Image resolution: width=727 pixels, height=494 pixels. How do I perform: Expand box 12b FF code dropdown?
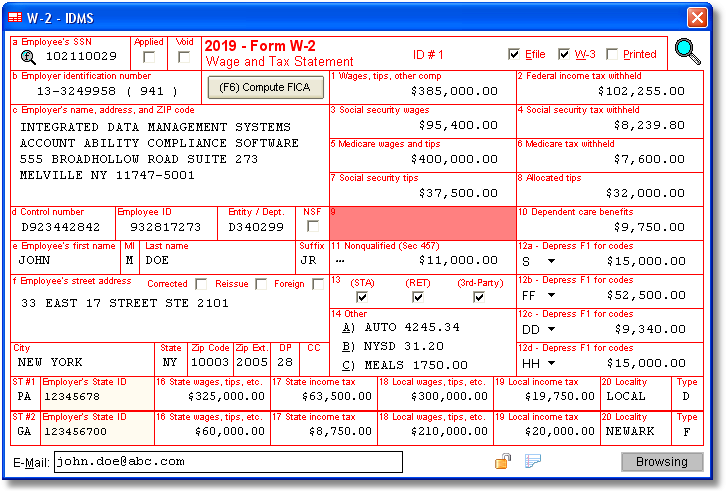click(553, 296)
